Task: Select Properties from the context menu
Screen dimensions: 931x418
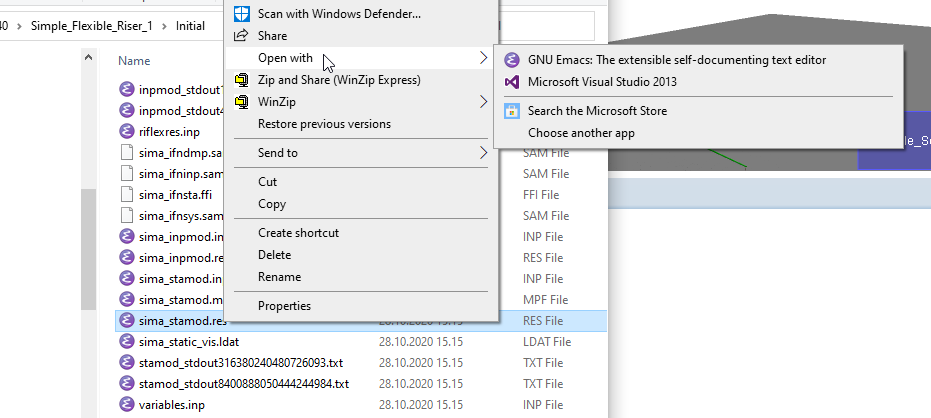Action: point(284,306)
